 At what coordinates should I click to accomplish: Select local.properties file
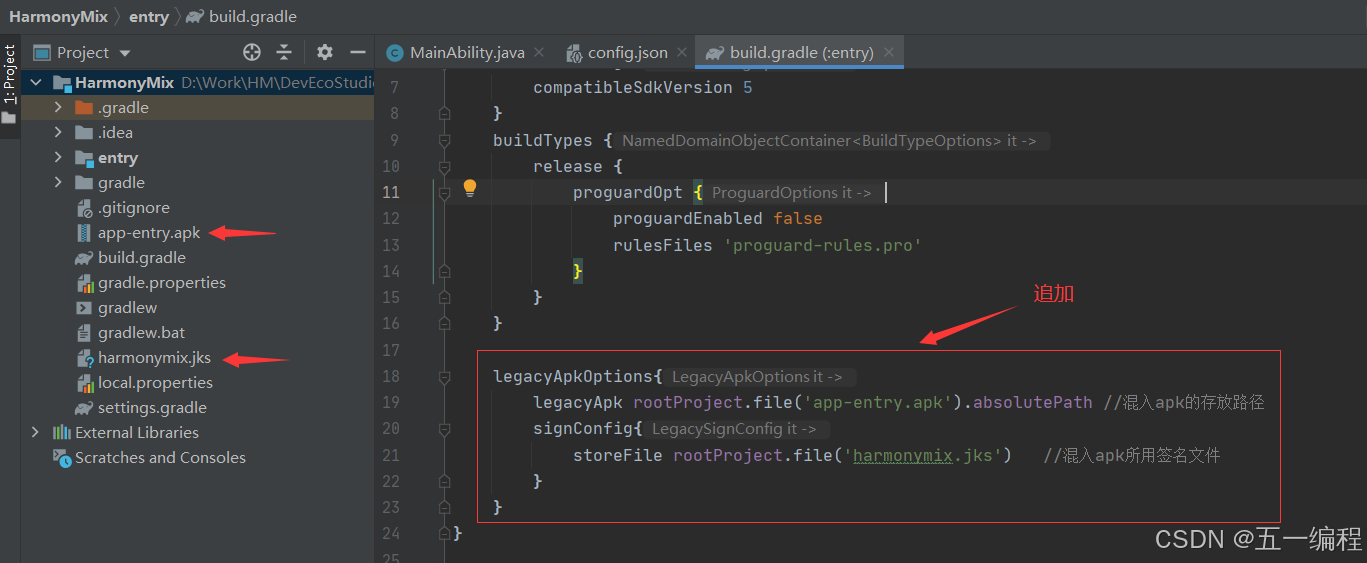pos(155,382)
